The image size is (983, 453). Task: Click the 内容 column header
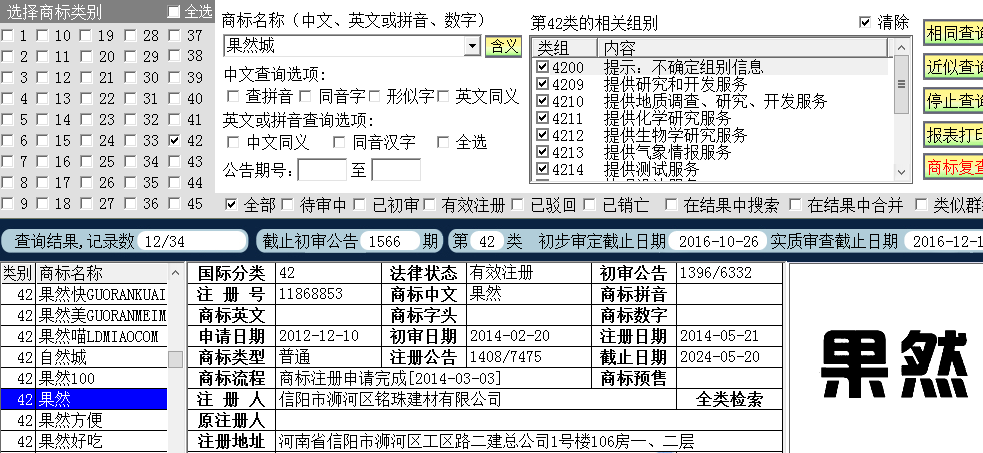(742, 48)
